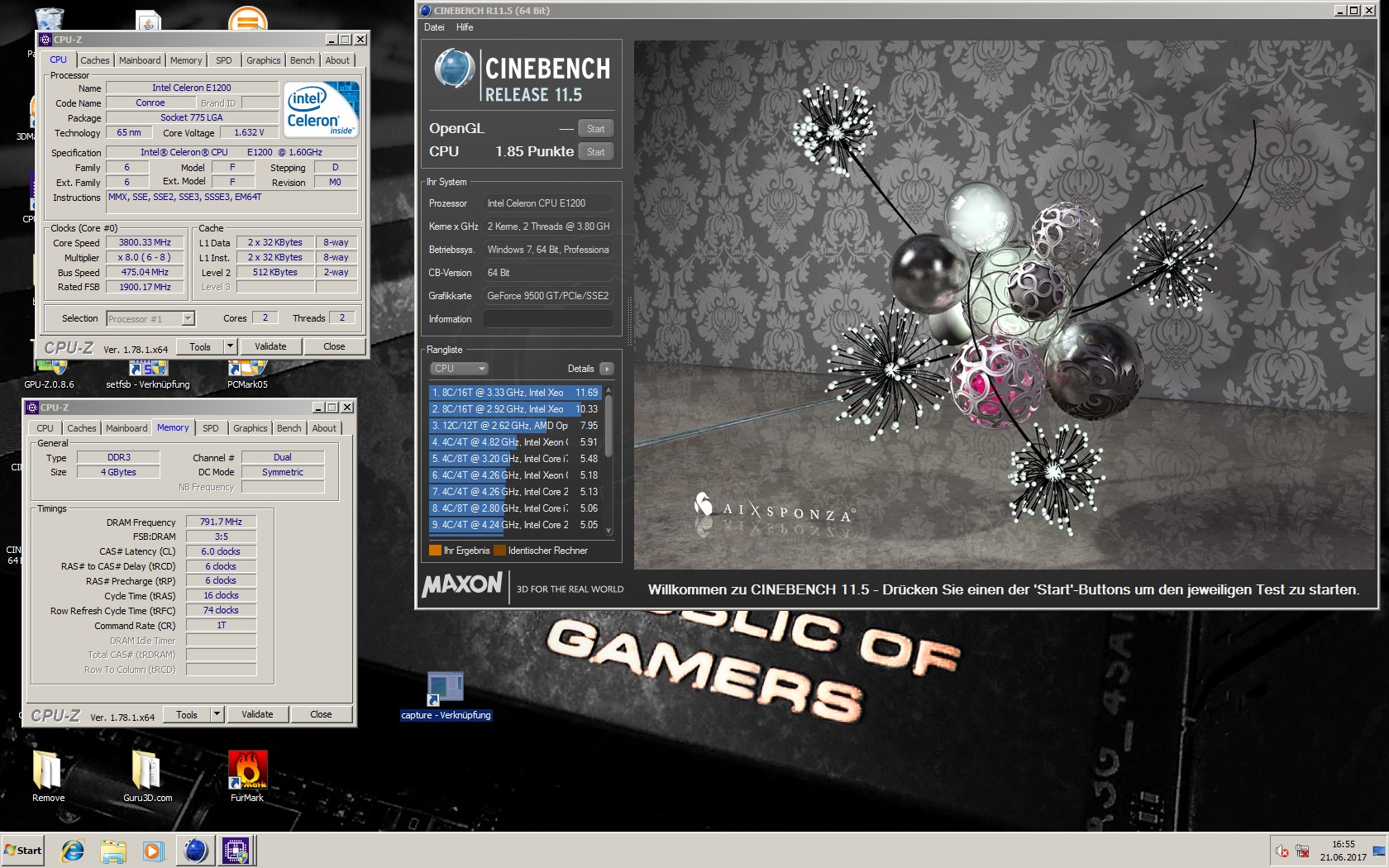The height and width of the screenshot is (868, 1389).
Task: Click the Intel Celeron E1200 name field
Action: coord(192,88)
